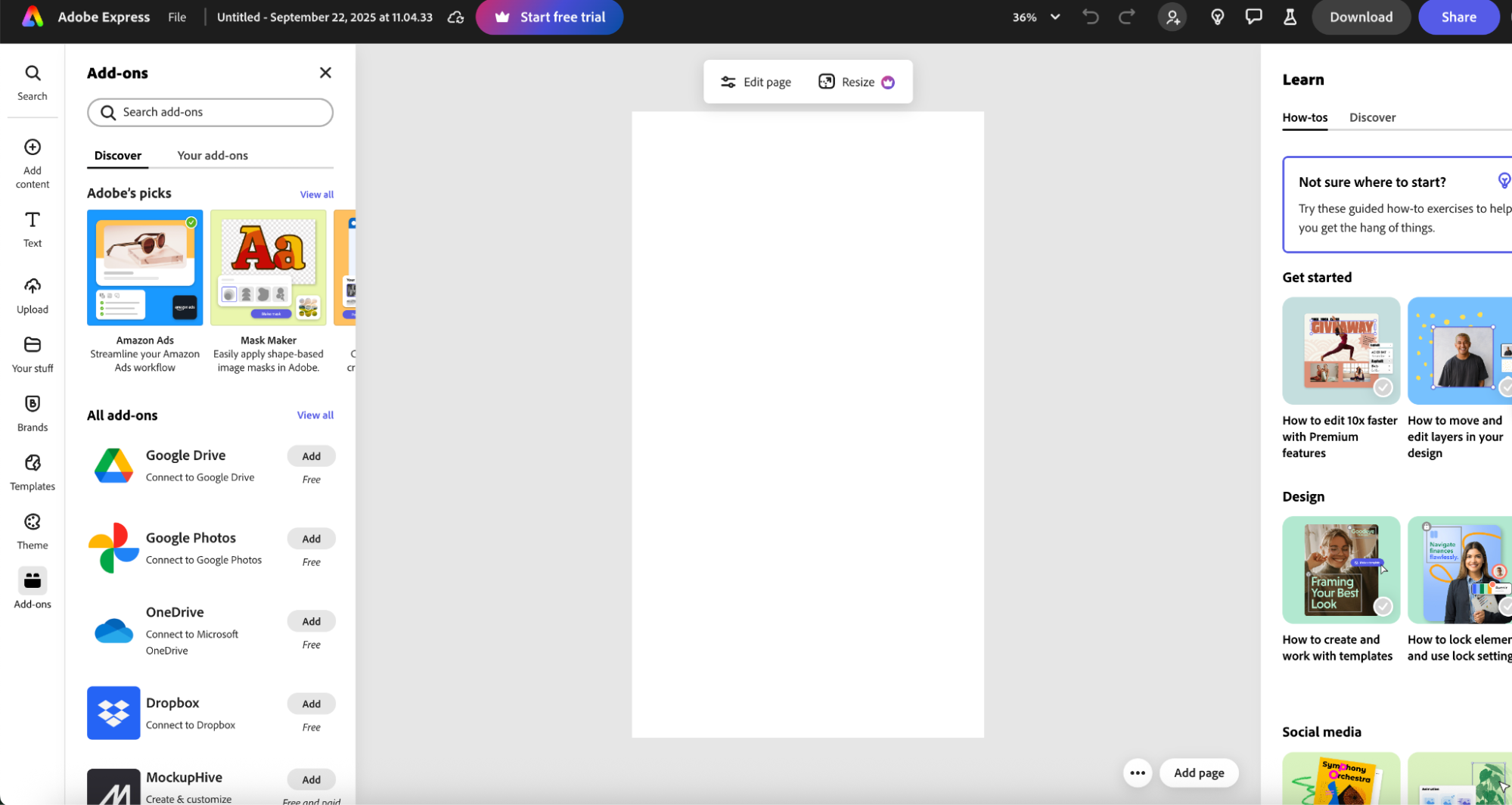Add the Dropbox add-on
The height and width of the screenshot is (805, 1512).
311,704
